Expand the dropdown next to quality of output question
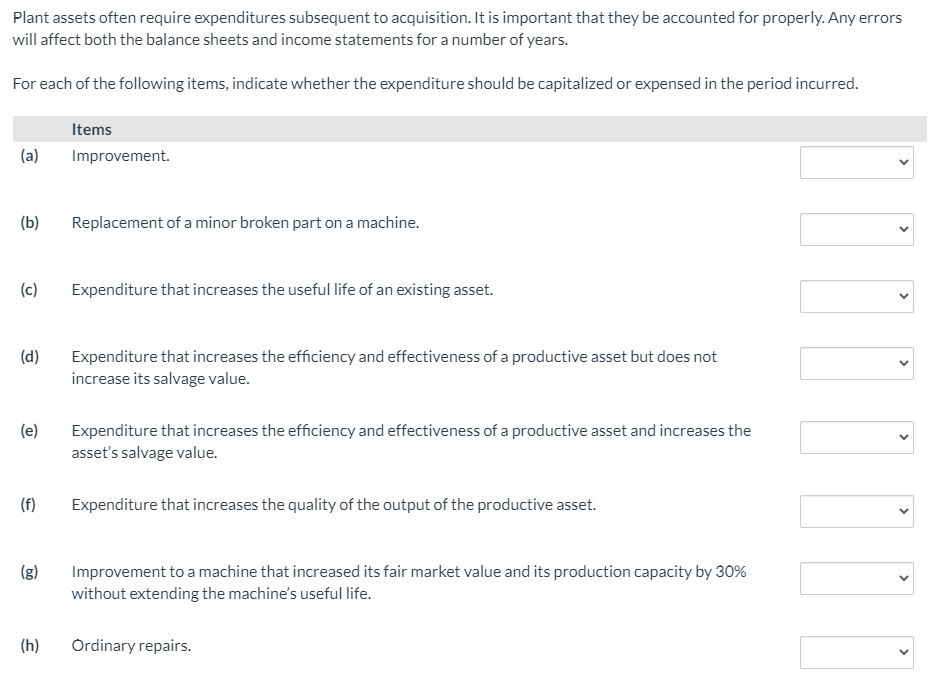Image resolution: width=938 pixels, height=695 pixels. 856,511
